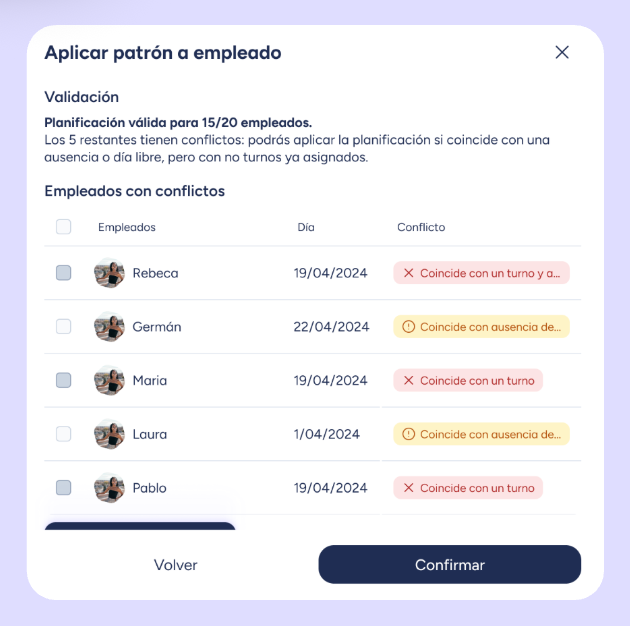630x626 pixels.
Task: Click Rebeca's avatar picture
Action: (x=109, y=273)
